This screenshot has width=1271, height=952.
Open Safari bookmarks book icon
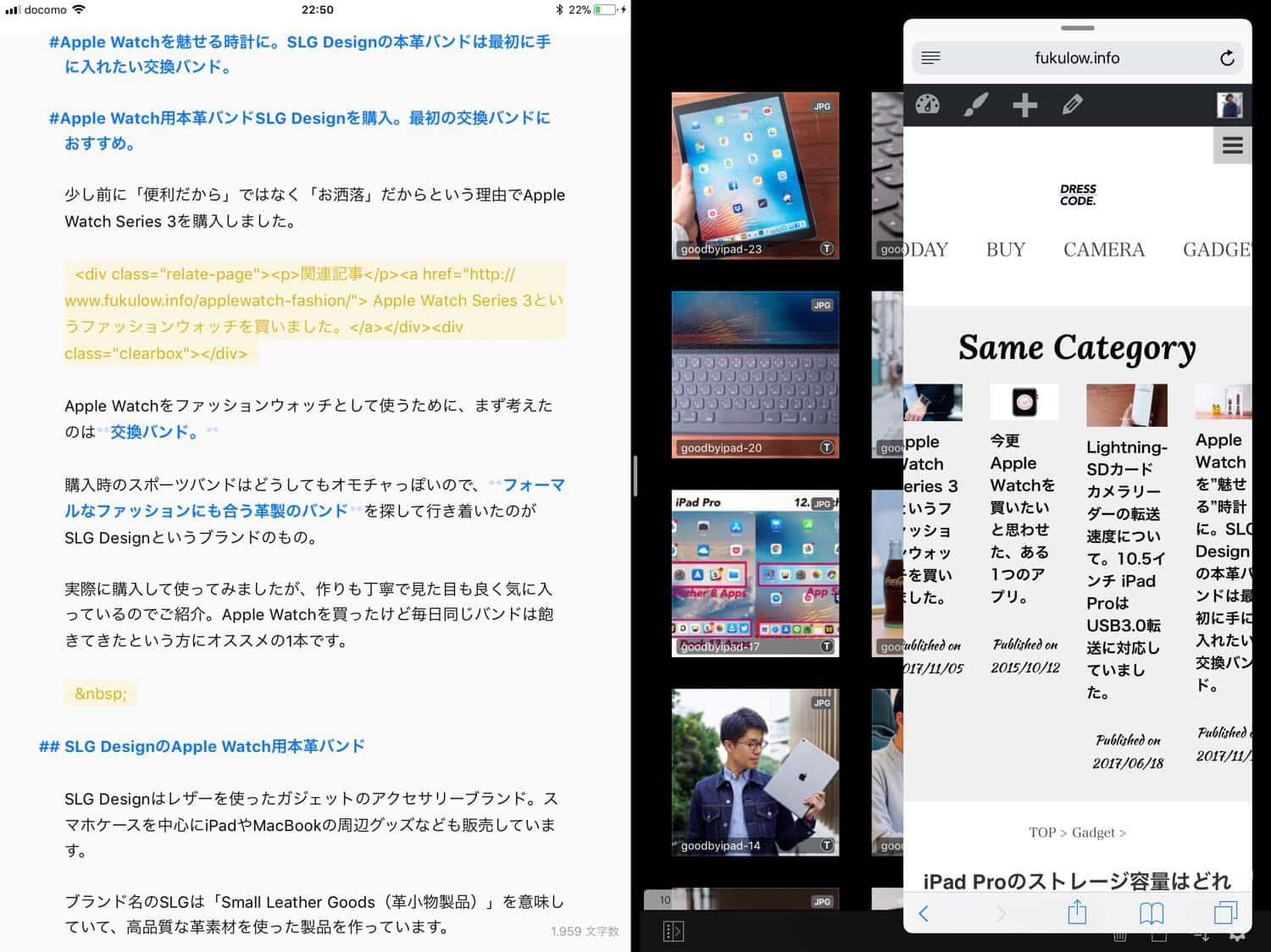pyautogui.click(x=1151, y=912)
